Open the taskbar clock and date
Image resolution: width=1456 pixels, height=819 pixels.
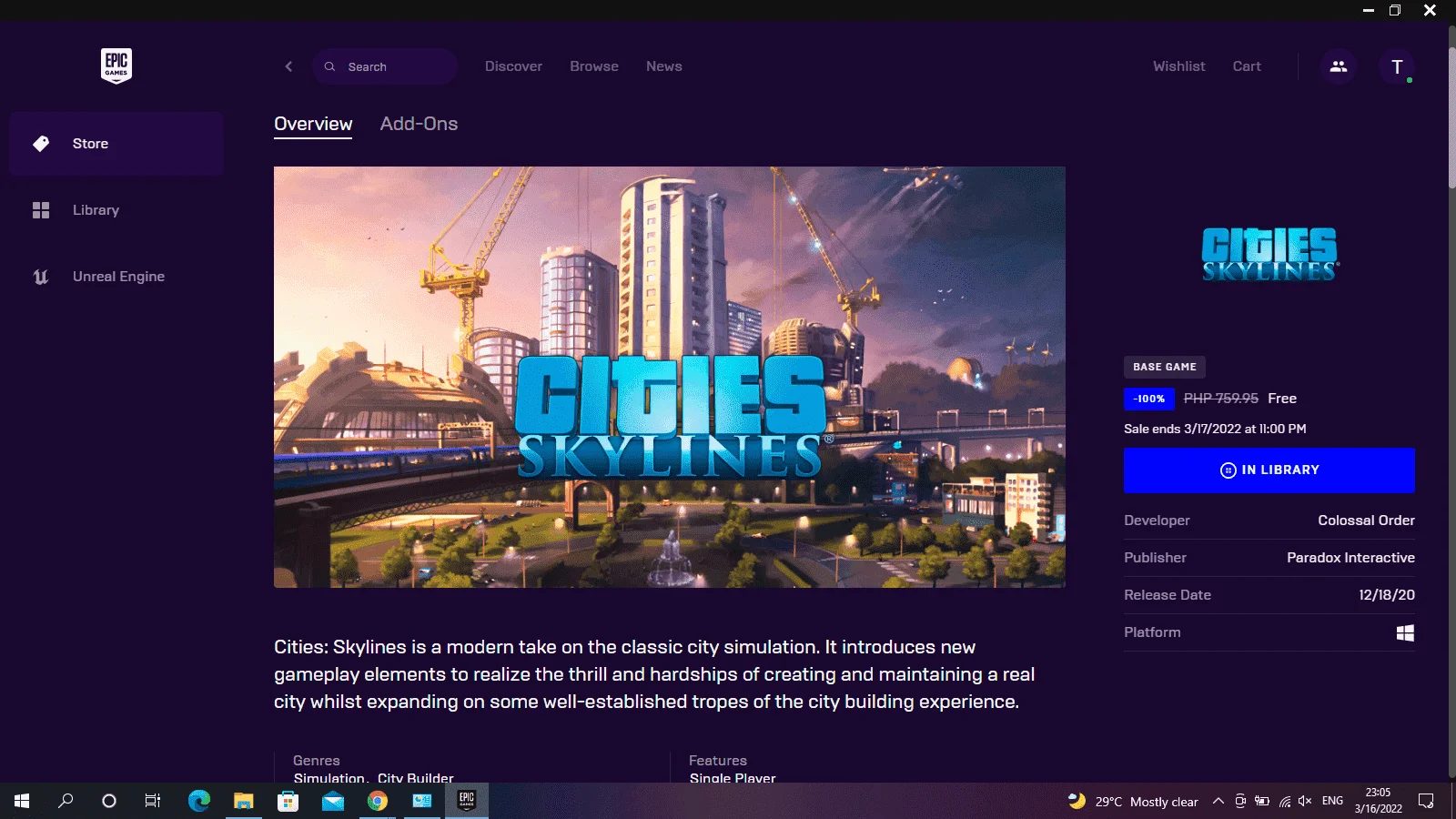point(1378,801)
